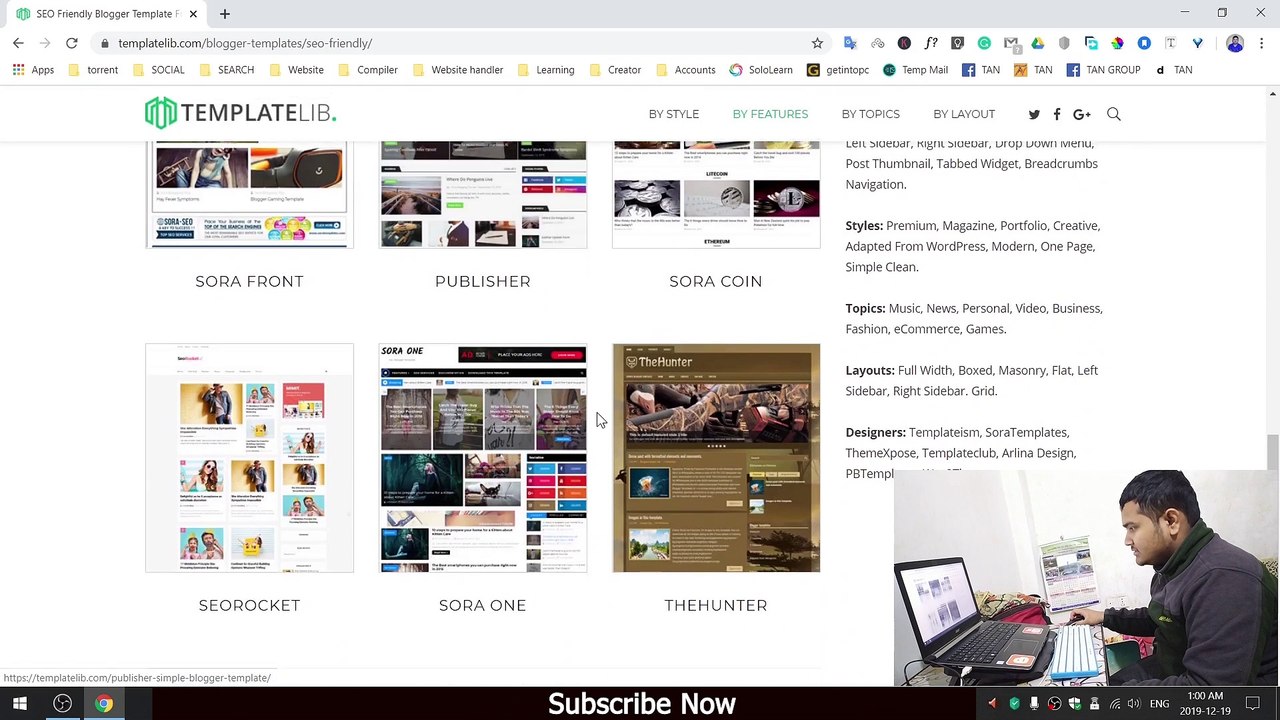The image size is (1280, 720).
Task: Open the Compiler bookmark folder
Action: pyautogui.click(x=367, y=70)
